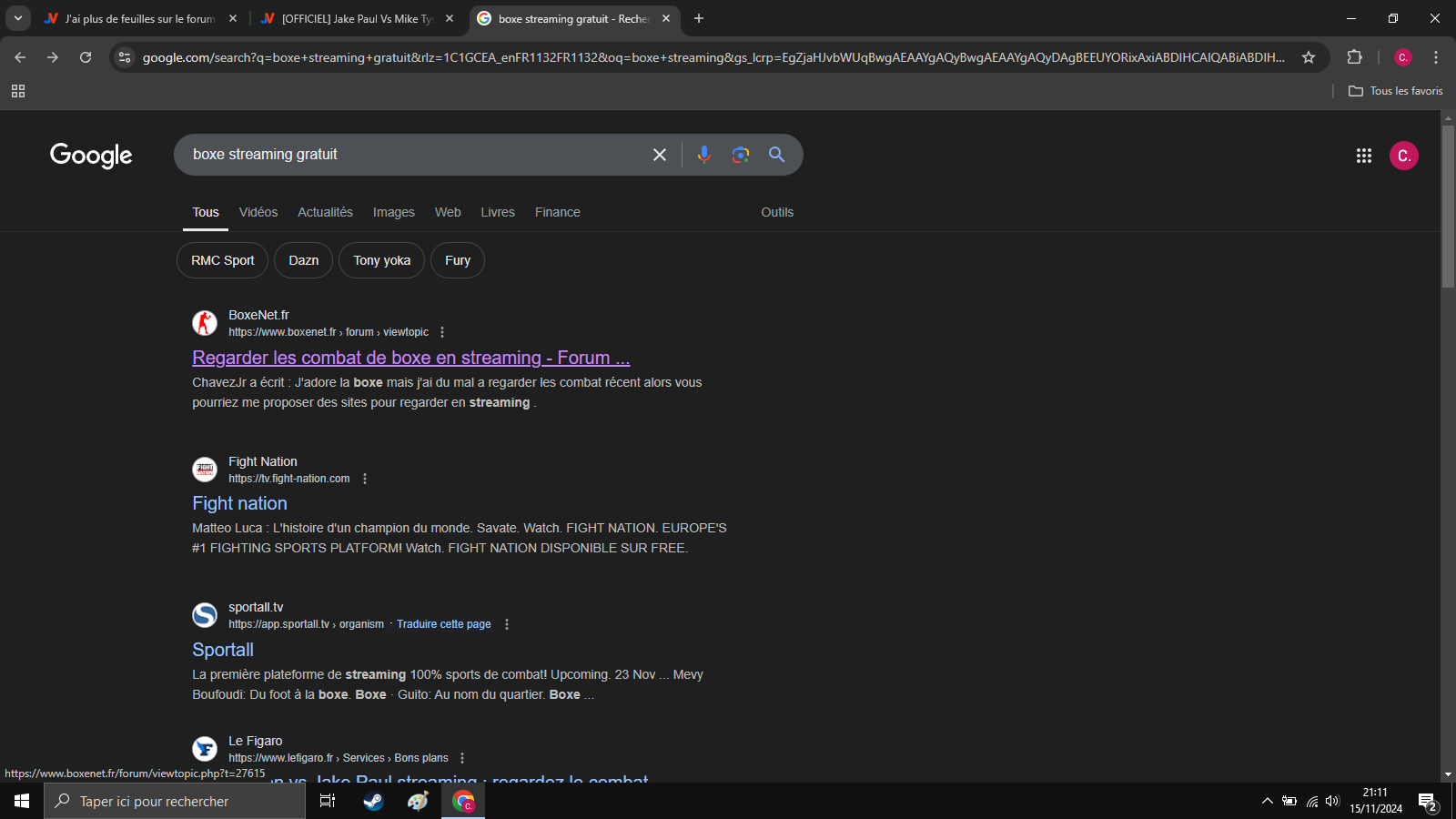Filter by Fury chip
This screenshot has width=1456, height=819.
[x=458, y=260]
